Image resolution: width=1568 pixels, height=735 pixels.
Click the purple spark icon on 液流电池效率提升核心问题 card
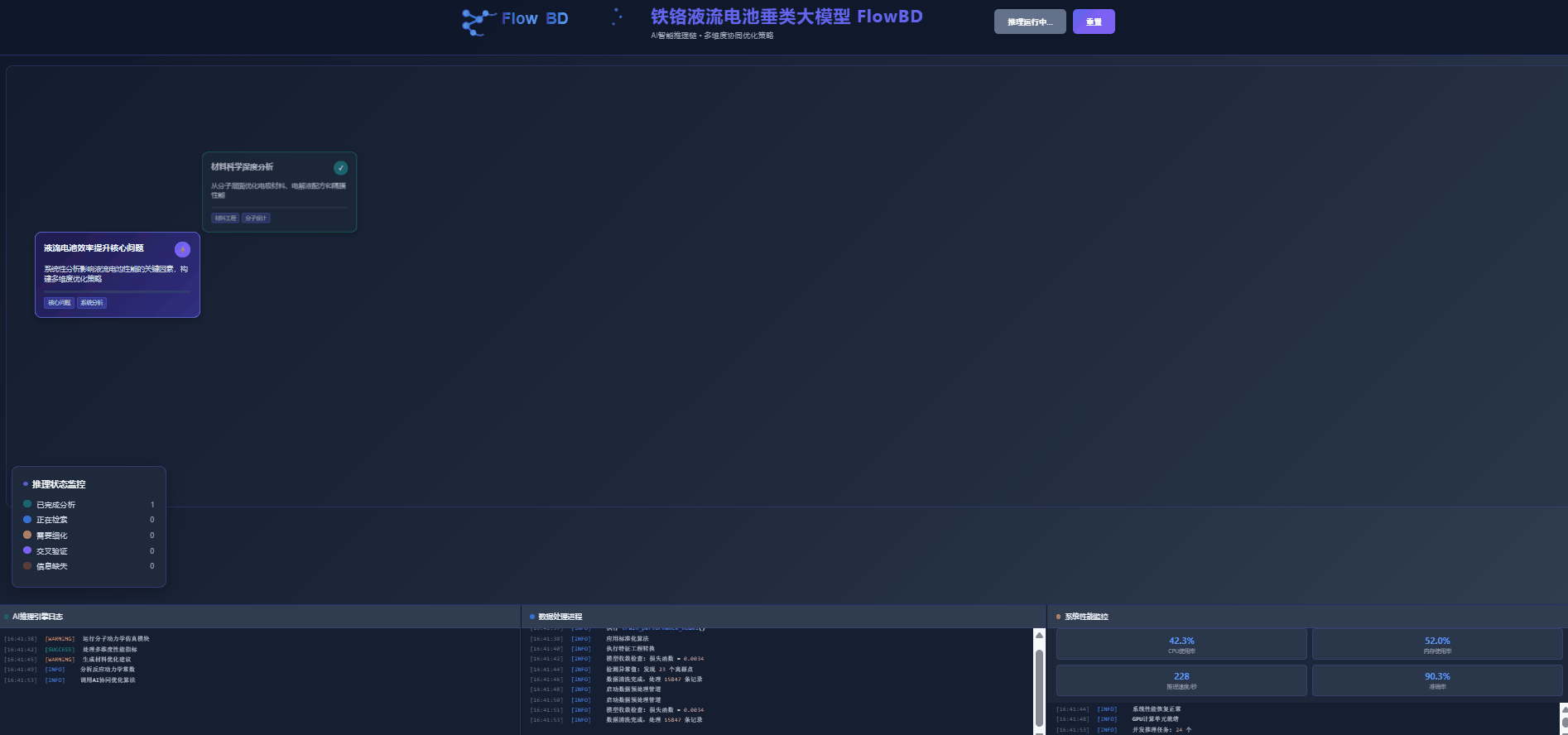[x=182, y=249]
